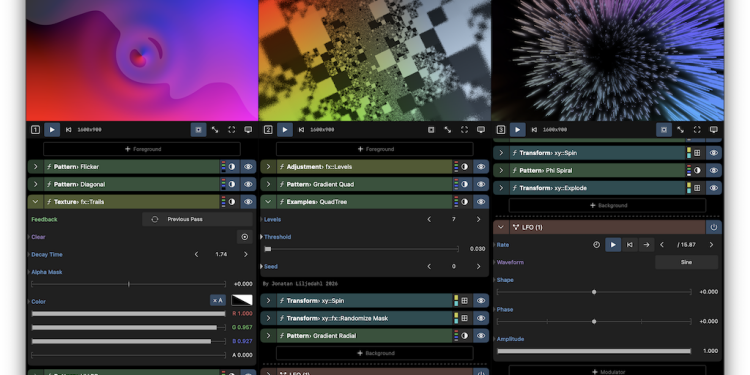The width and height of the screenshot is (750, 375).
Task: Enter fullscreen for viewport 2
Action: pos(464,130)
